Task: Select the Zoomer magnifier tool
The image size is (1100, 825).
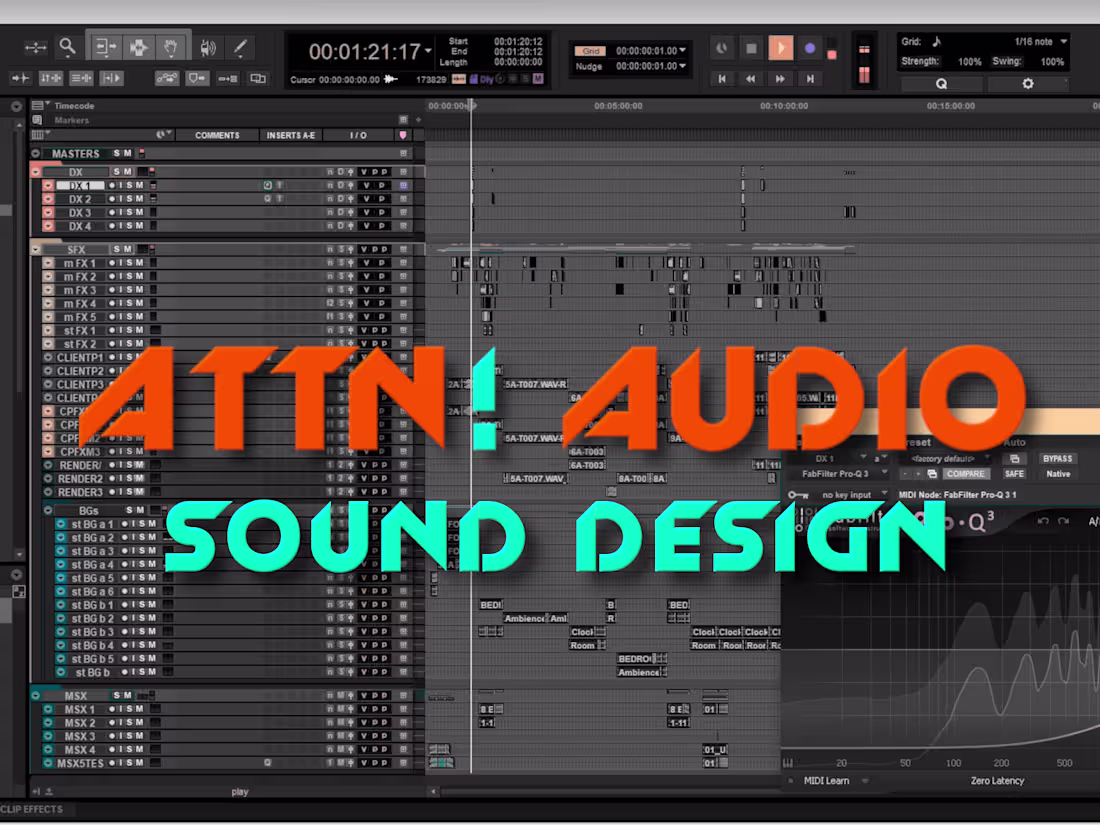Action: pos(67,48)
